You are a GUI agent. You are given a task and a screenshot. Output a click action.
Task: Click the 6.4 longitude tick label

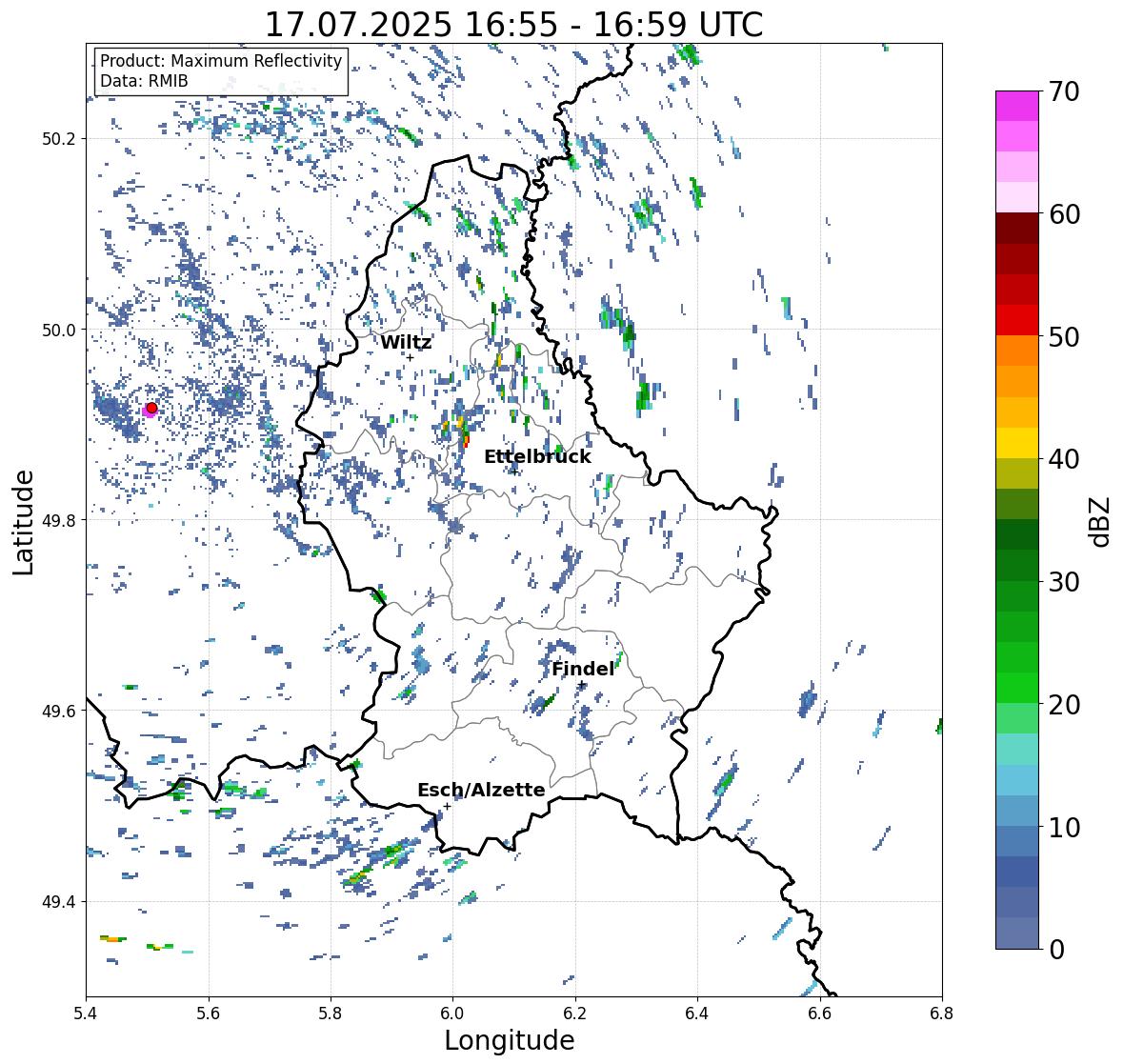coord(697,1014)
